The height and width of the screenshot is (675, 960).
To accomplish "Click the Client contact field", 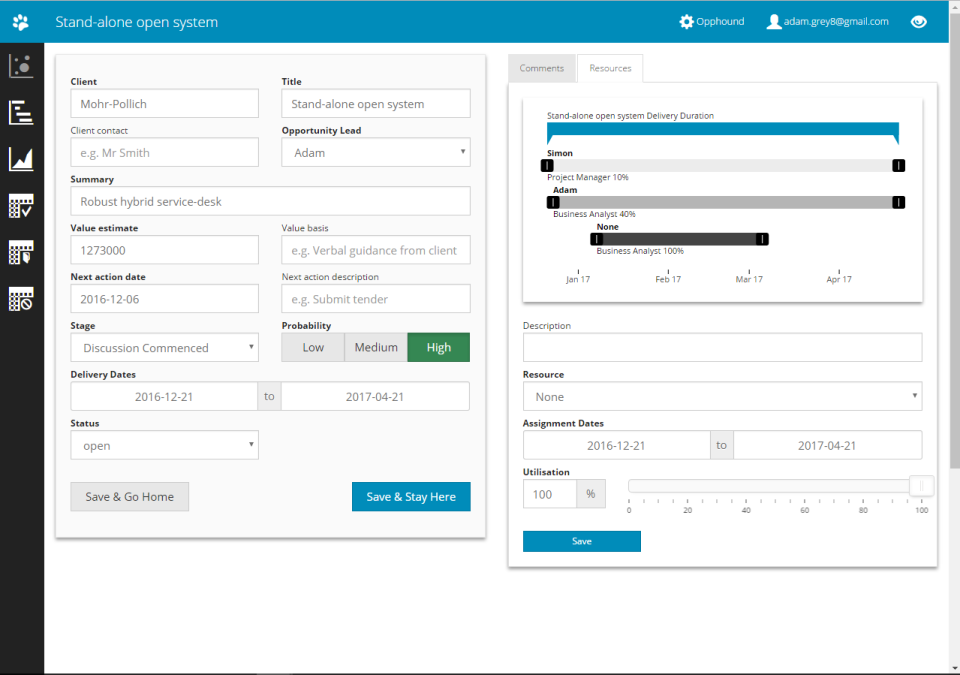I will click(165, 153).
